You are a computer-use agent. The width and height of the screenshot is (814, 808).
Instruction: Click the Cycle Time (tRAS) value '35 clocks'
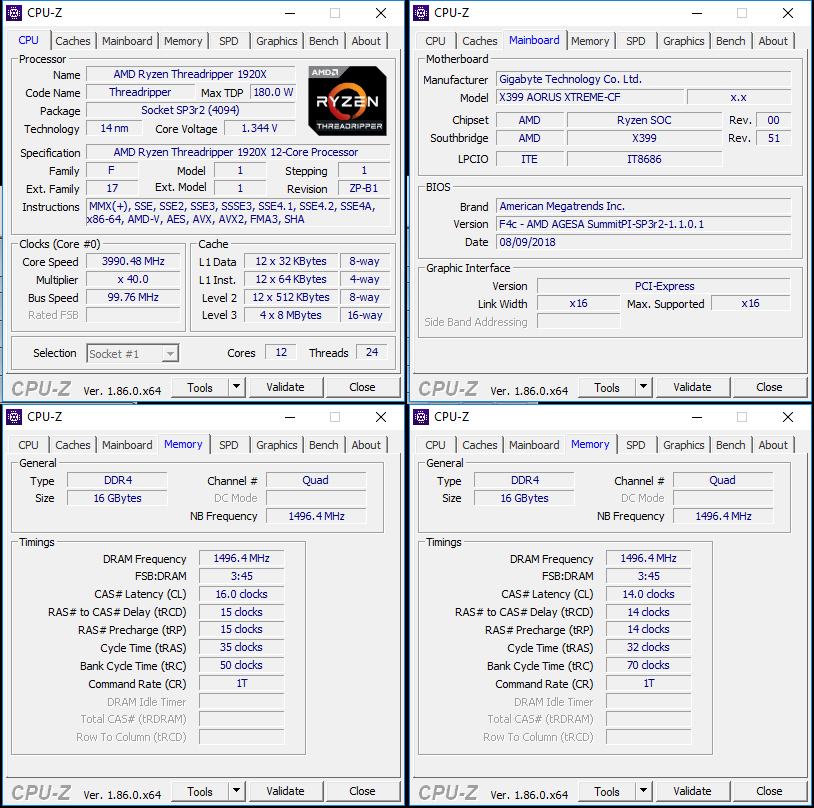click(x=241, y=647)
